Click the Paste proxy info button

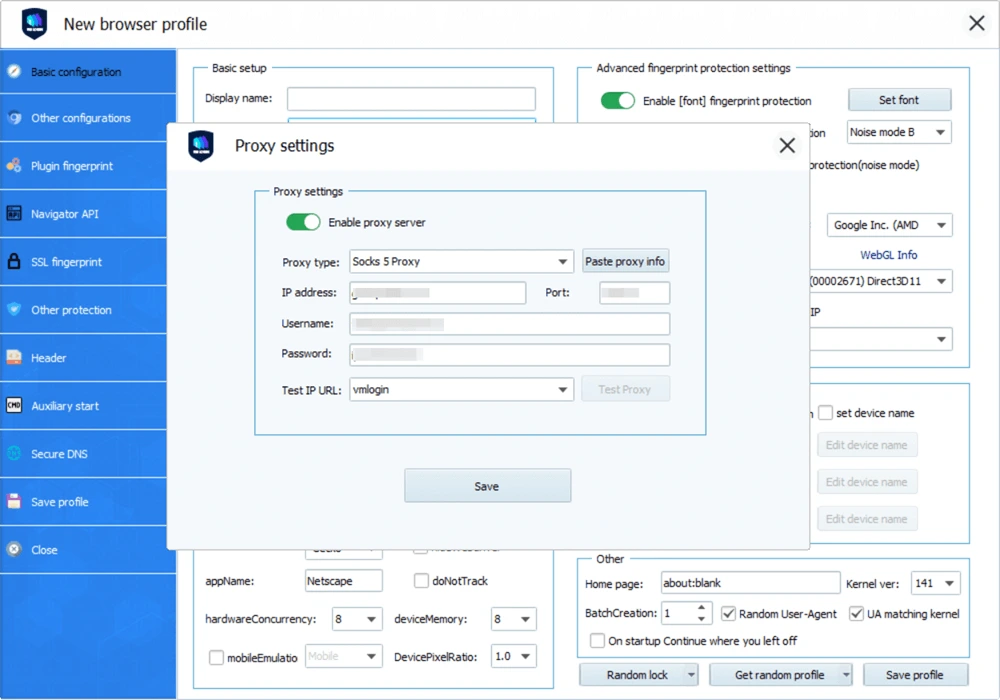(x=625, y=261)
